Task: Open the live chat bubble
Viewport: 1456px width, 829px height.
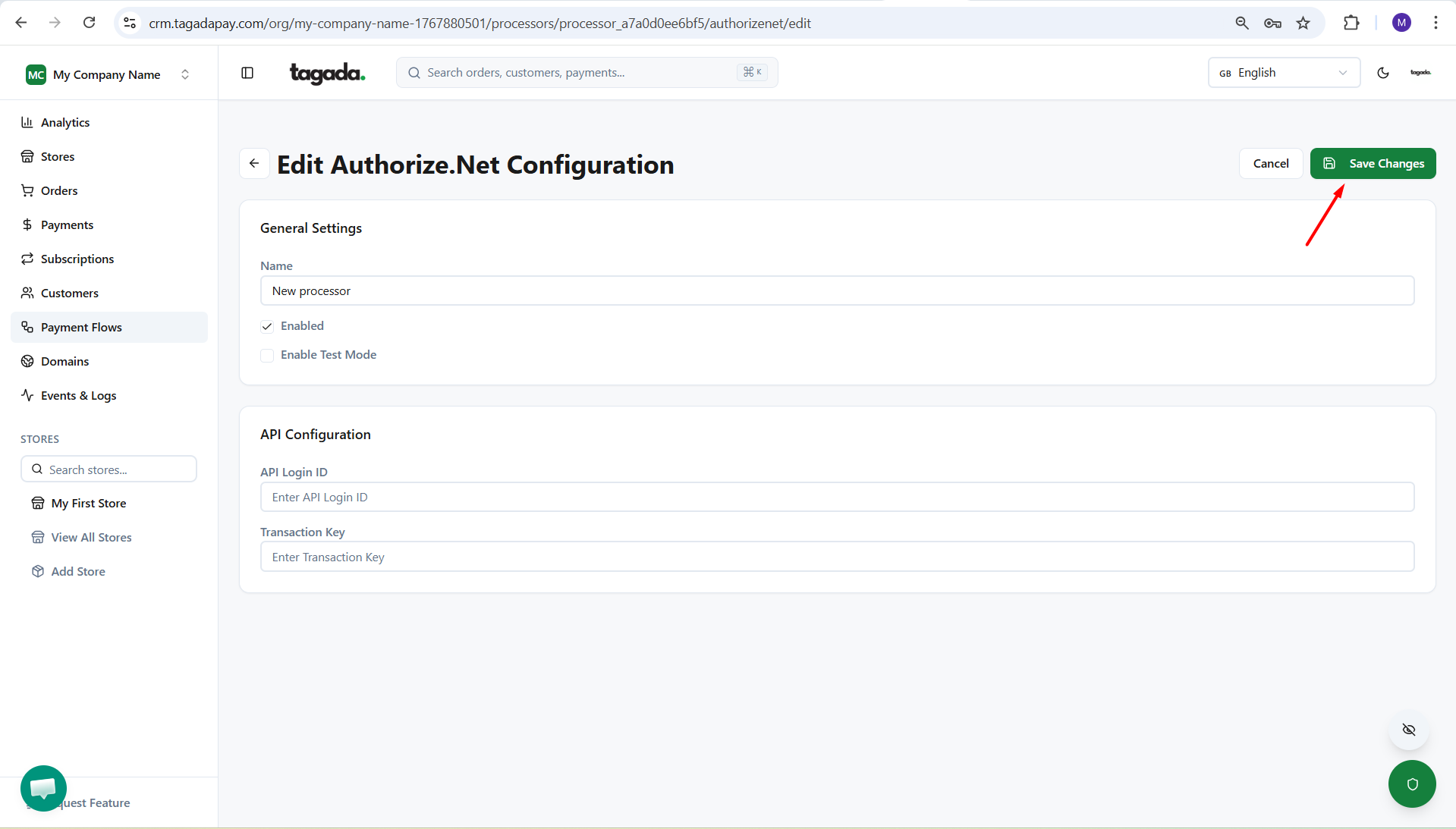Action: [43, 788]
